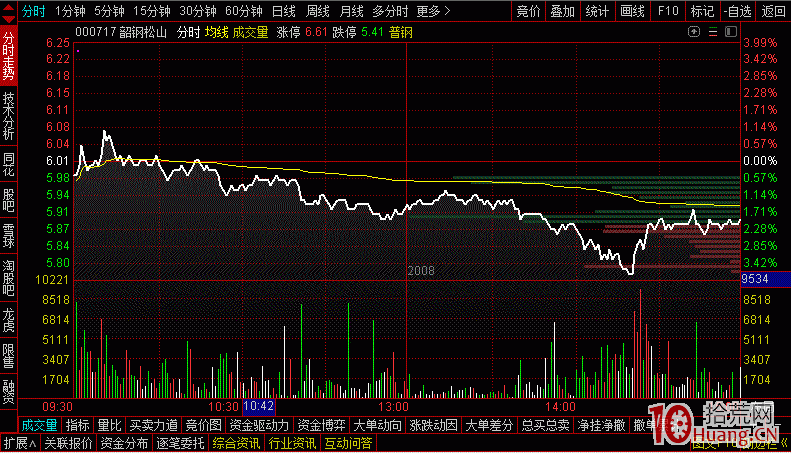Select the 资金博弈 indicator tab
The width and height of the screenshot is (791, 454).
click(x=321, y=425)
